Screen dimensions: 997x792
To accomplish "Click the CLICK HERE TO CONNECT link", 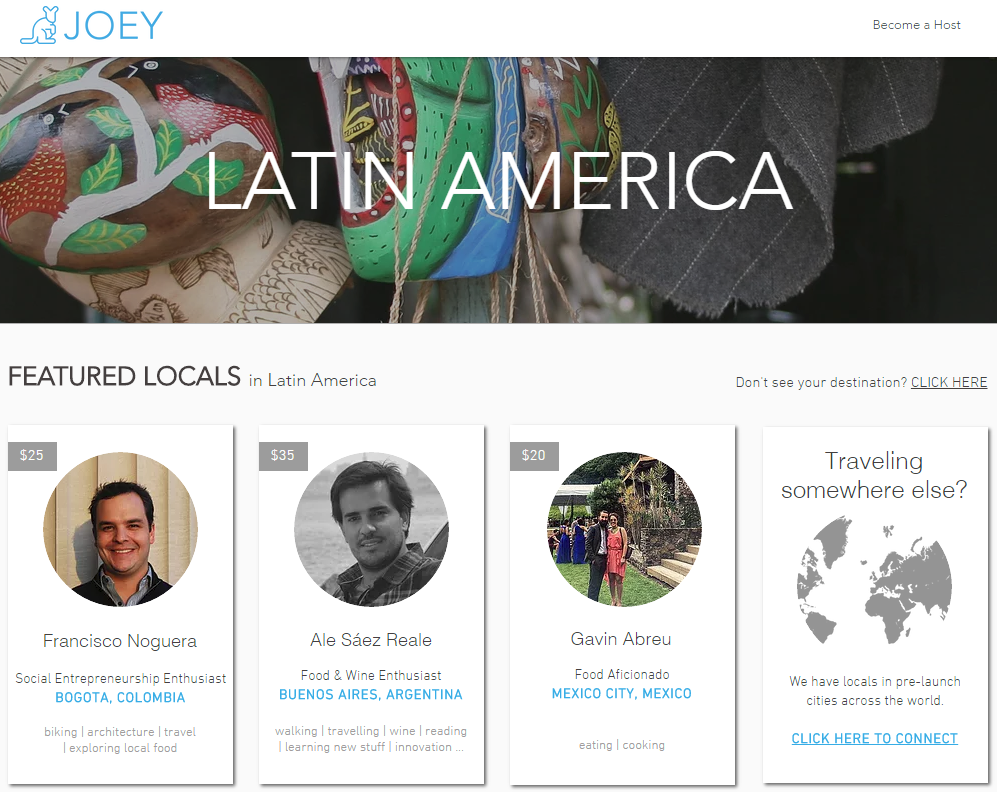I will coord(874,739).
